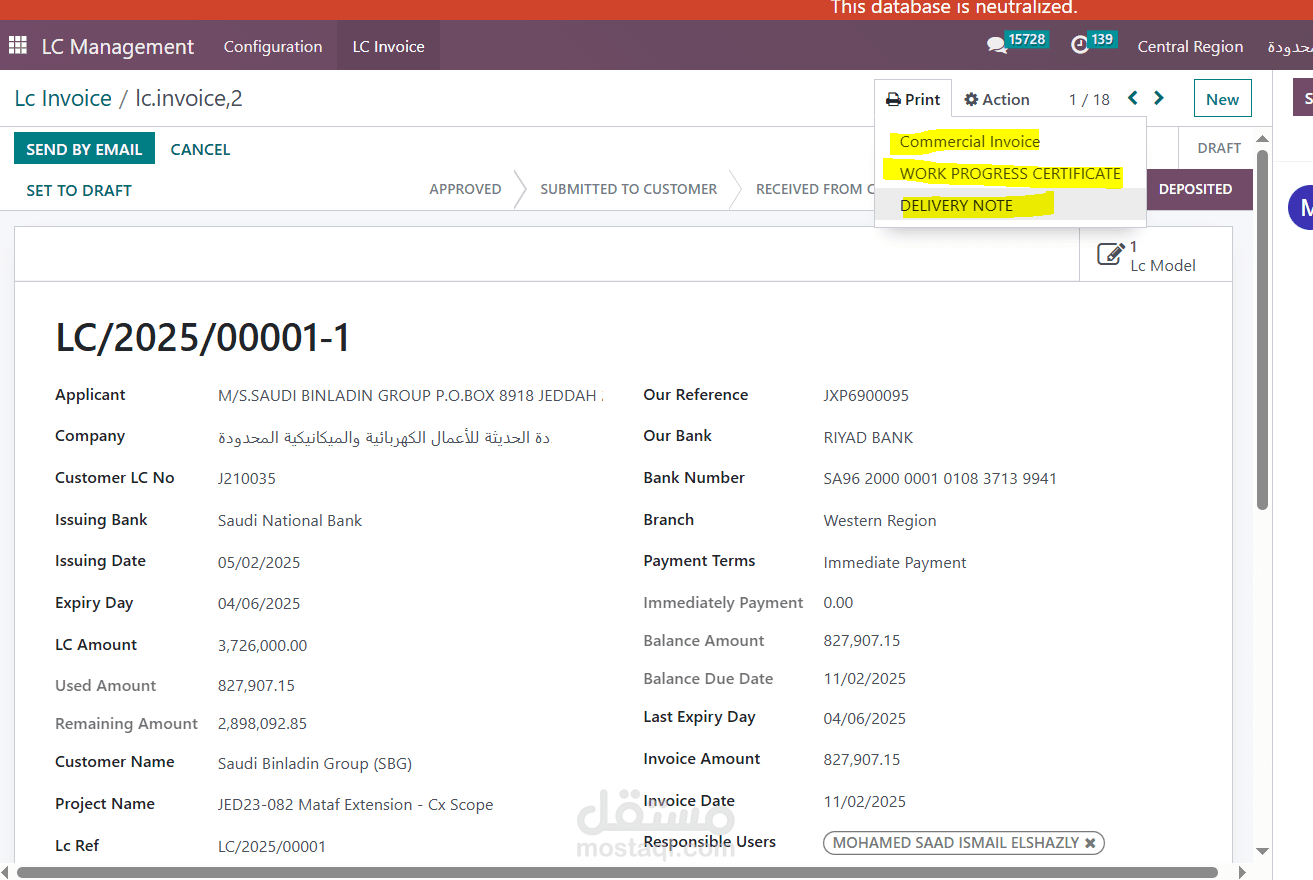Viewport: 1313px width, 880px height.
Task: Click the record title LC/2025/00001-1
Action: pos(203,338)
